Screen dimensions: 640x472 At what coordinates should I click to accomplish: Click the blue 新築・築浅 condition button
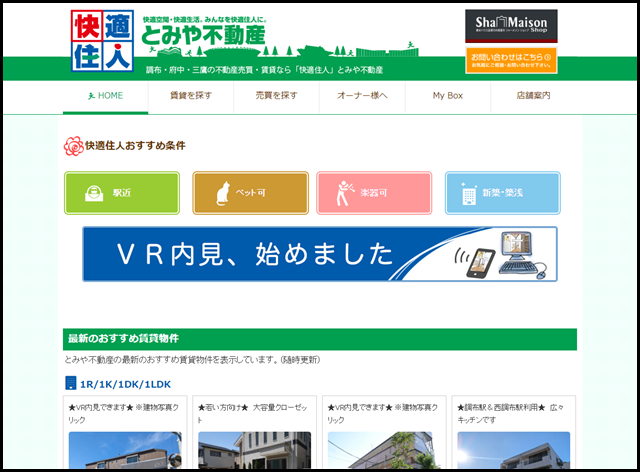[x=503, y=193]
